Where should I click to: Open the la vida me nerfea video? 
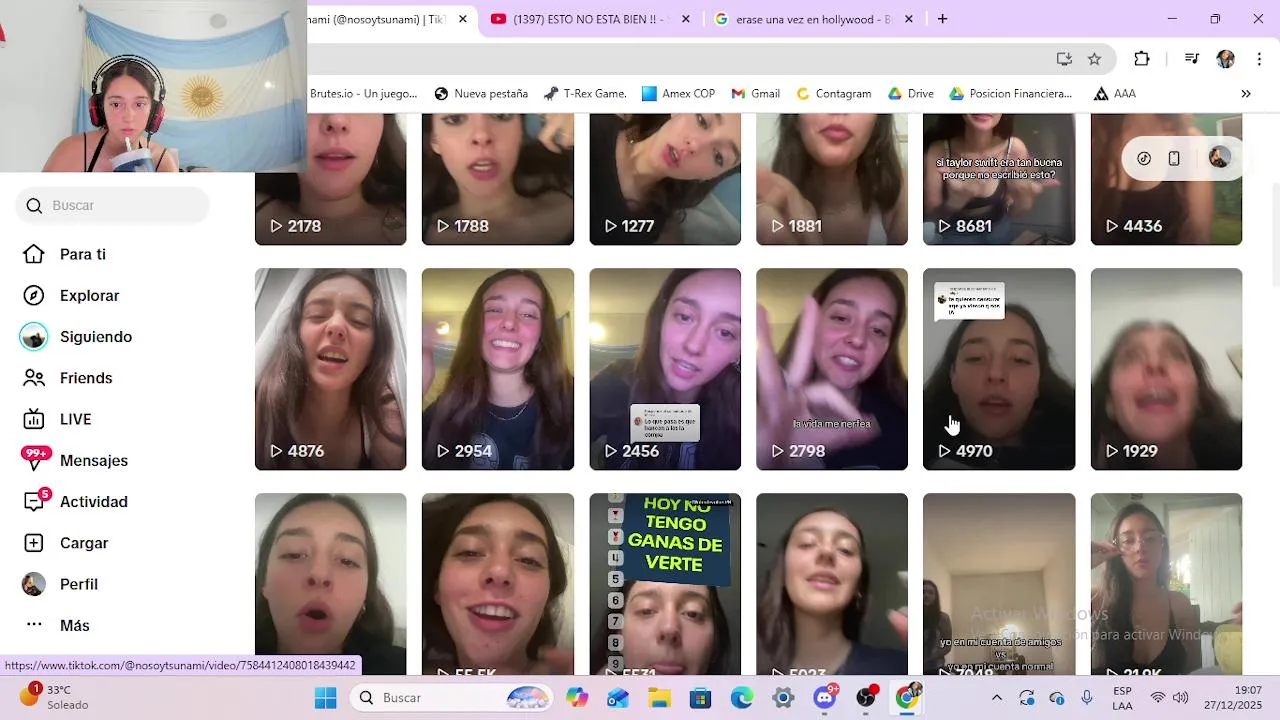832,369
